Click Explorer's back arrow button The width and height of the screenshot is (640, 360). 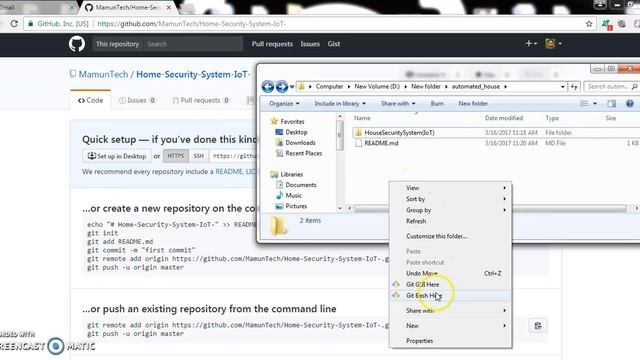click(268, 87)
